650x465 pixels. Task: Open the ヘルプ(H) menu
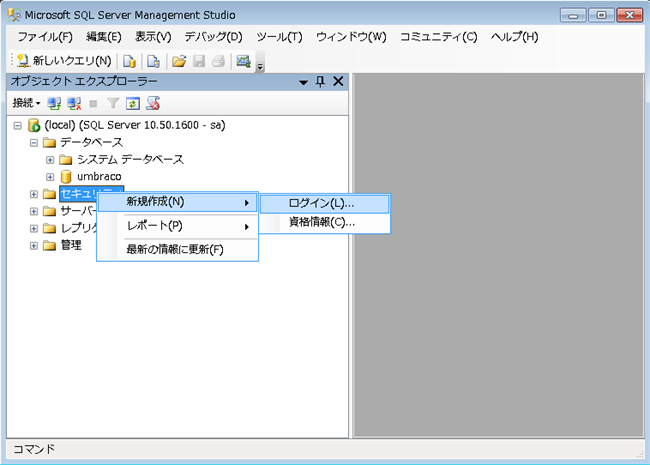[514, 37]
